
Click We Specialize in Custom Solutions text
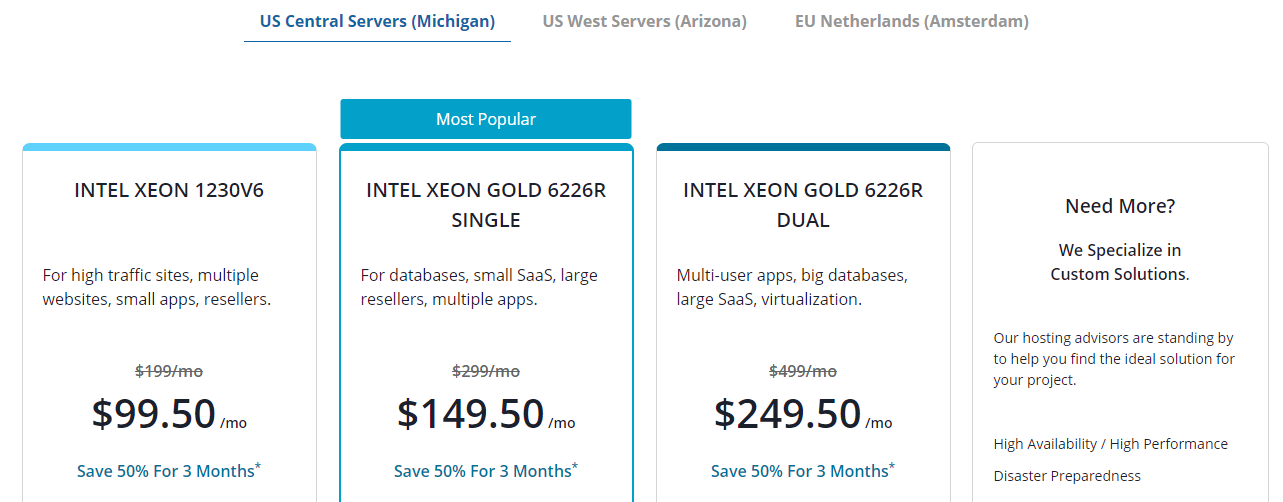tap(1120, 262)
